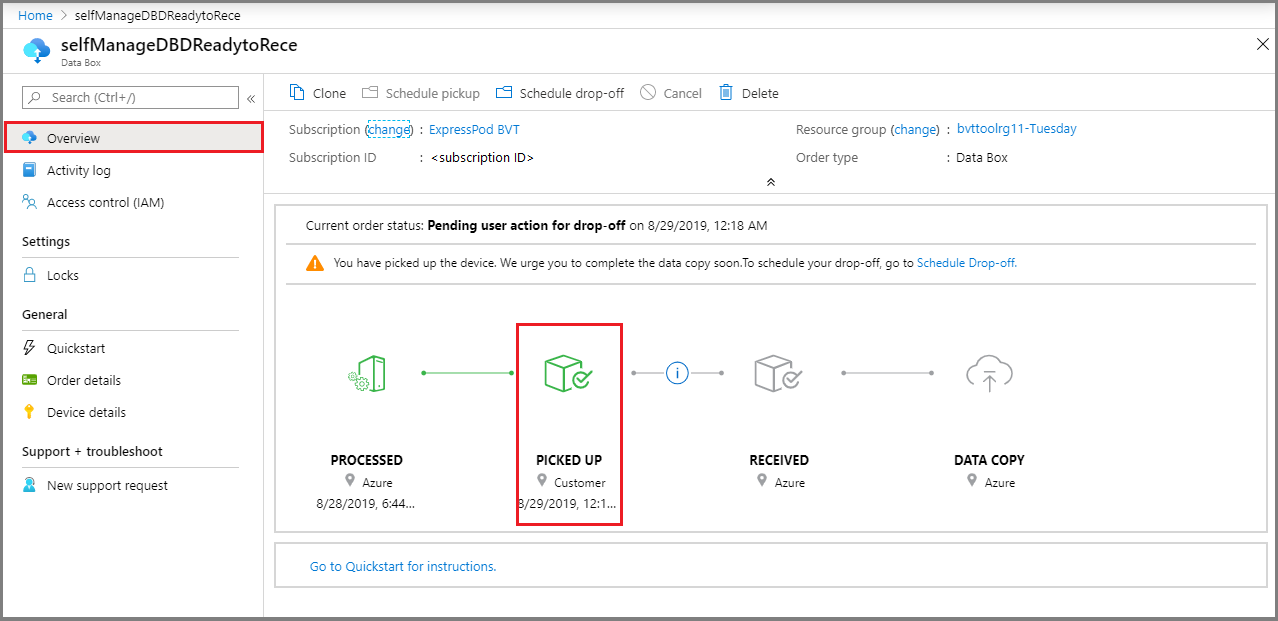Image resolution: width=1278 pixels, height=621 pixels.
Task: Click the Pending user action for drop-off status
Action: point(526,225)
